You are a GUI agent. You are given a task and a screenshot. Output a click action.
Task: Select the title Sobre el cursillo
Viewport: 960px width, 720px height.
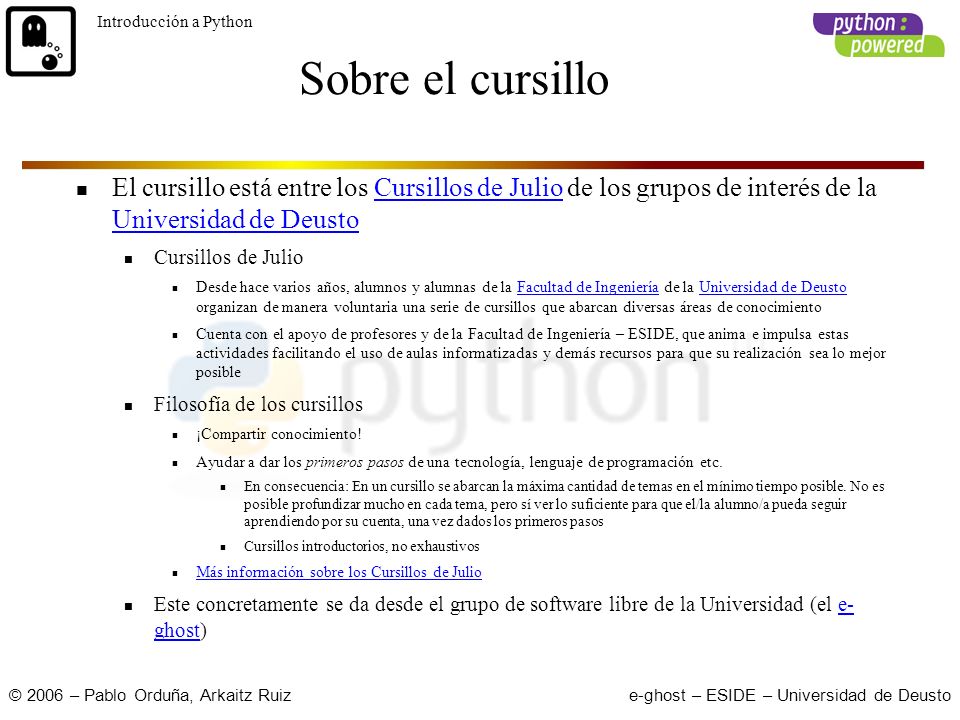pyautogui.click(x=454, y=79)
